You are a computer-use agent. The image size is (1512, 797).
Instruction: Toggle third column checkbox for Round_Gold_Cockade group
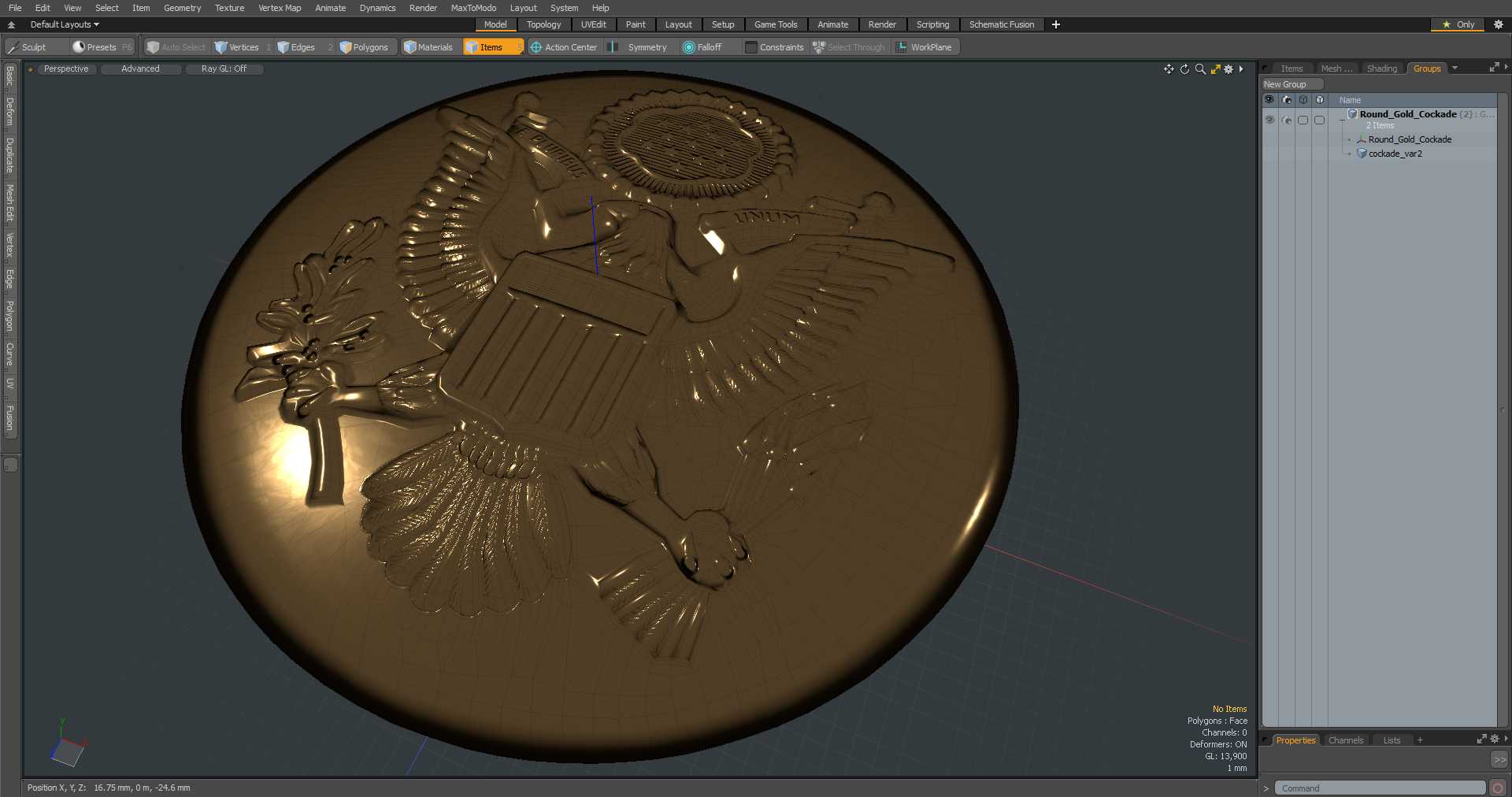coord(1303,120)
